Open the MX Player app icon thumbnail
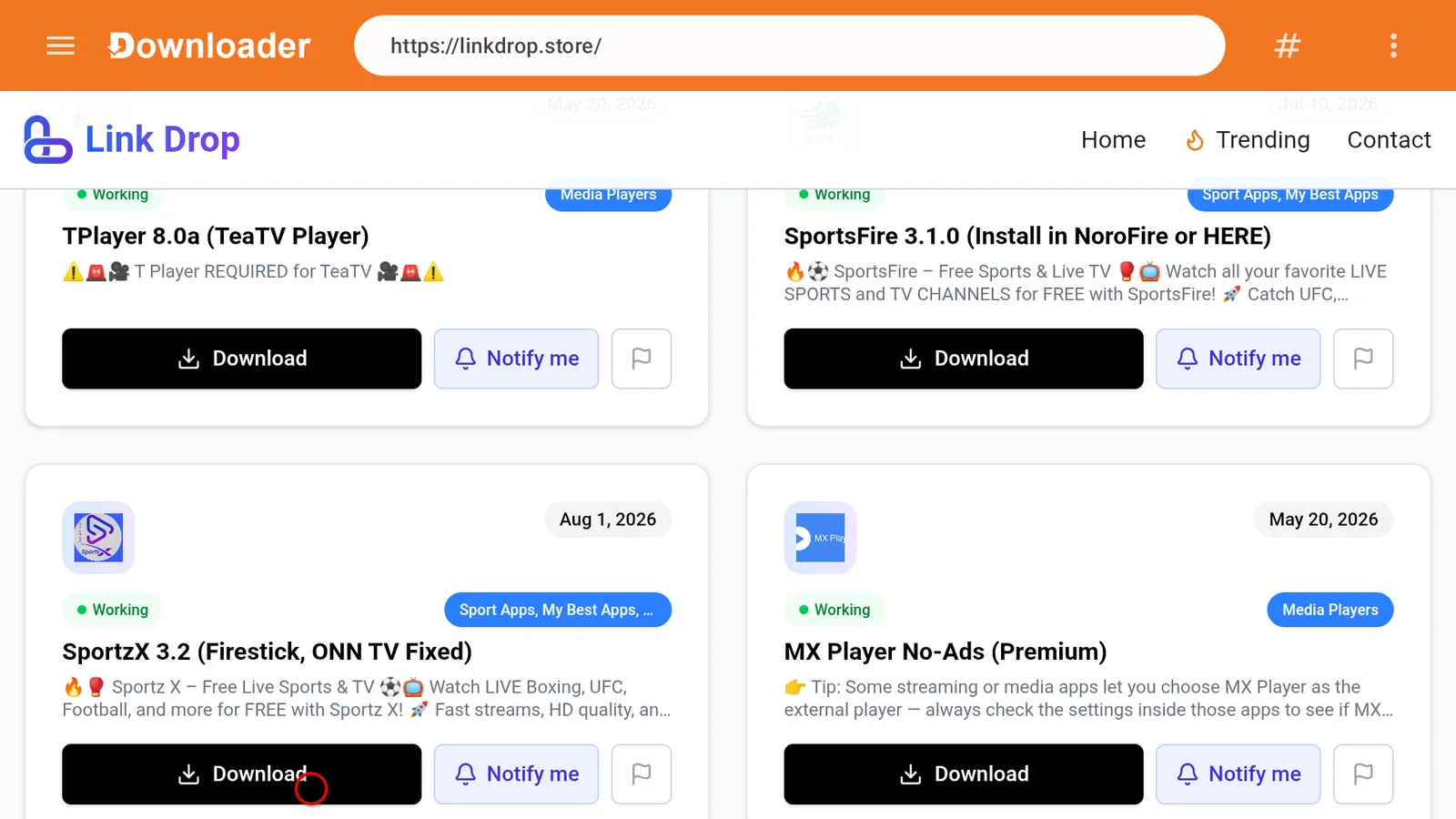 tap(820, 538)
